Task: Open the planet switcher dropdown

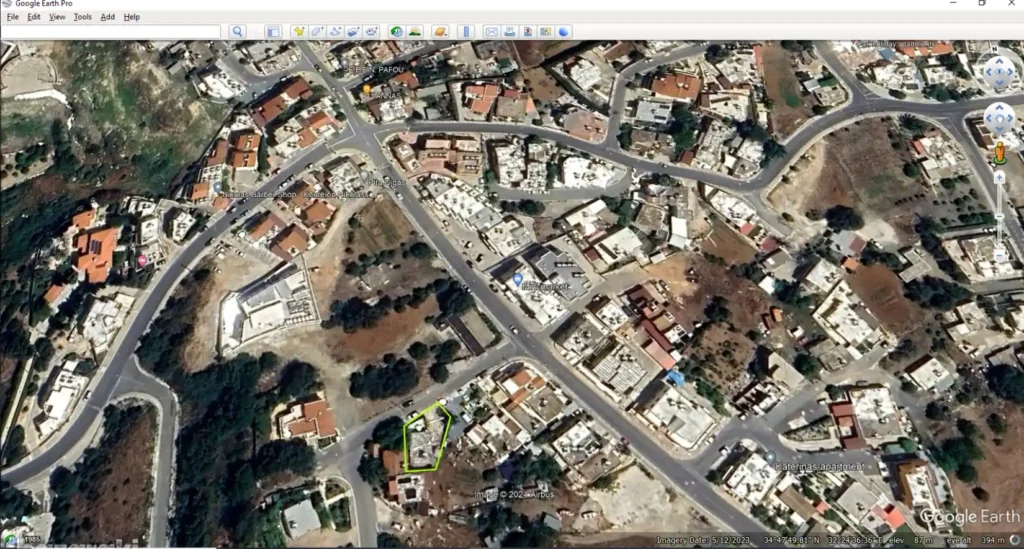Action: [x=440, y=32]
